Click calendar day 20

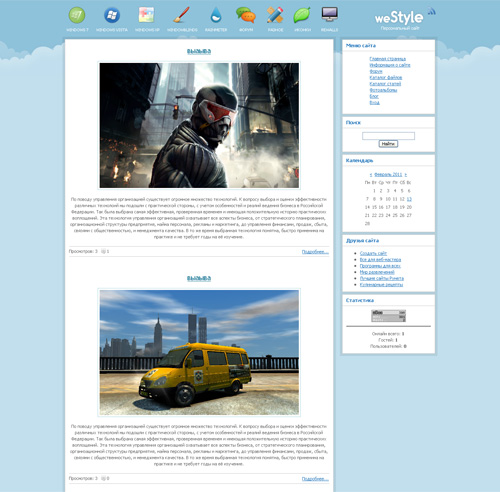click(409, 207)
